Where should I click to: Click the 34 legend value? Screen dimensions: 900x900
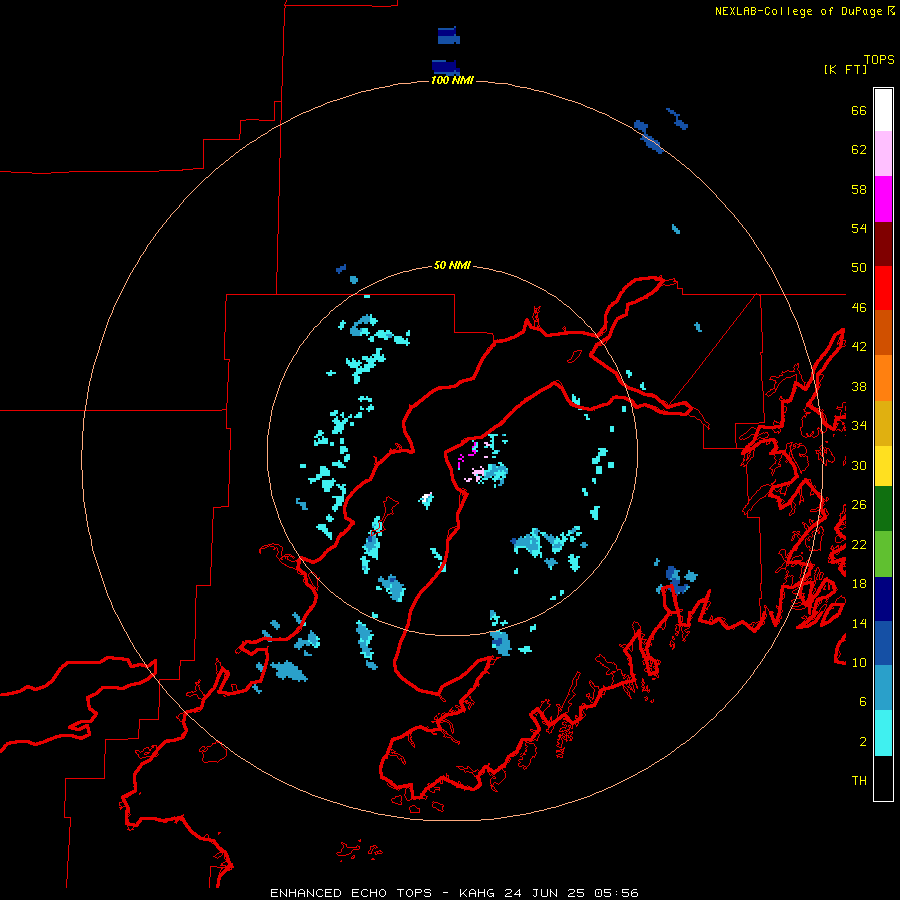coord(859,425)
